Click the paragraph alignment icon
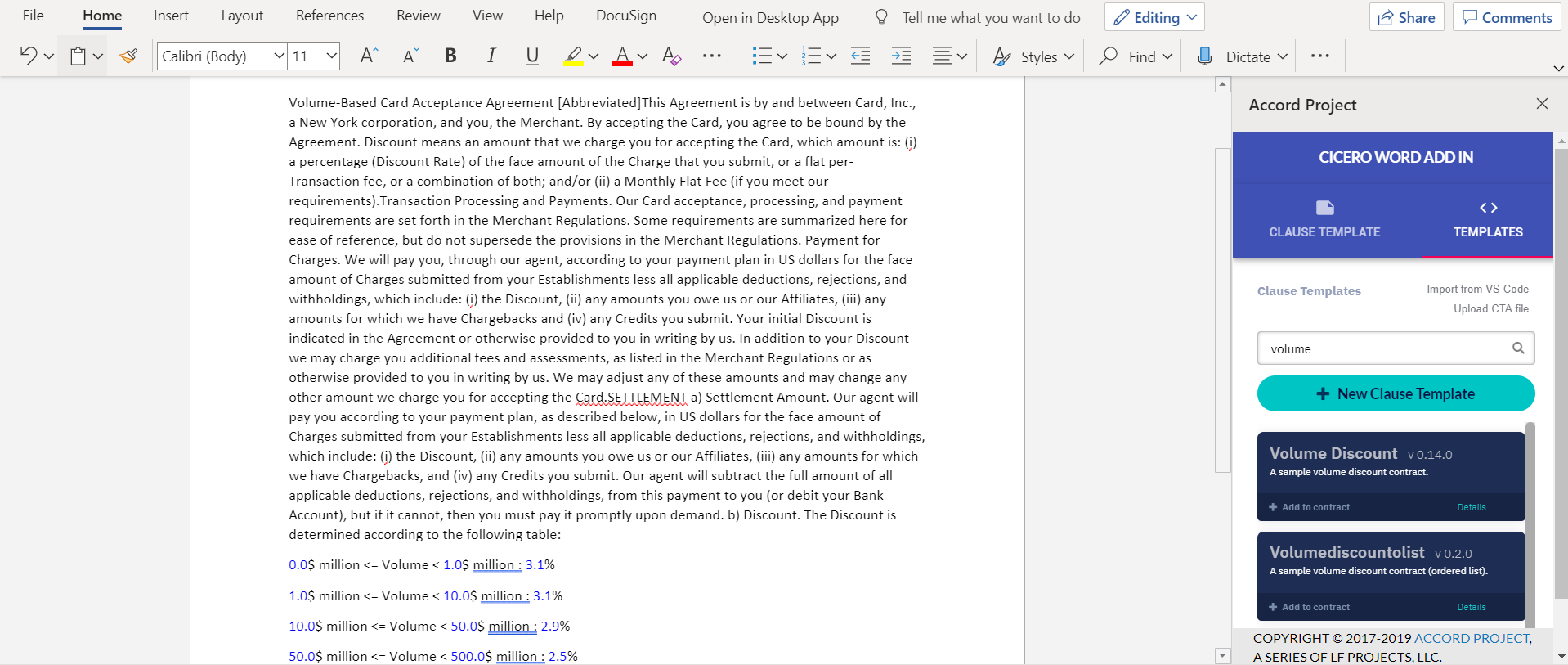Image resolution: width=1568 pixels, height=665 pixels. coord(942,56)
